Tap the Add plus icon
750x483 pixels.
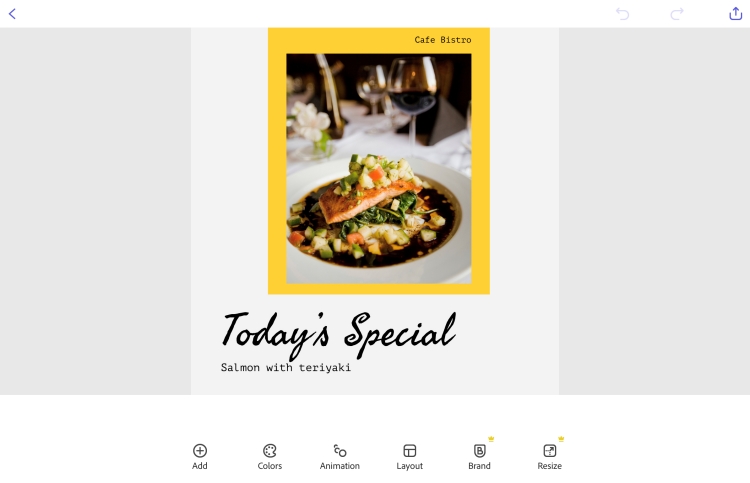(x=200, y=450)
